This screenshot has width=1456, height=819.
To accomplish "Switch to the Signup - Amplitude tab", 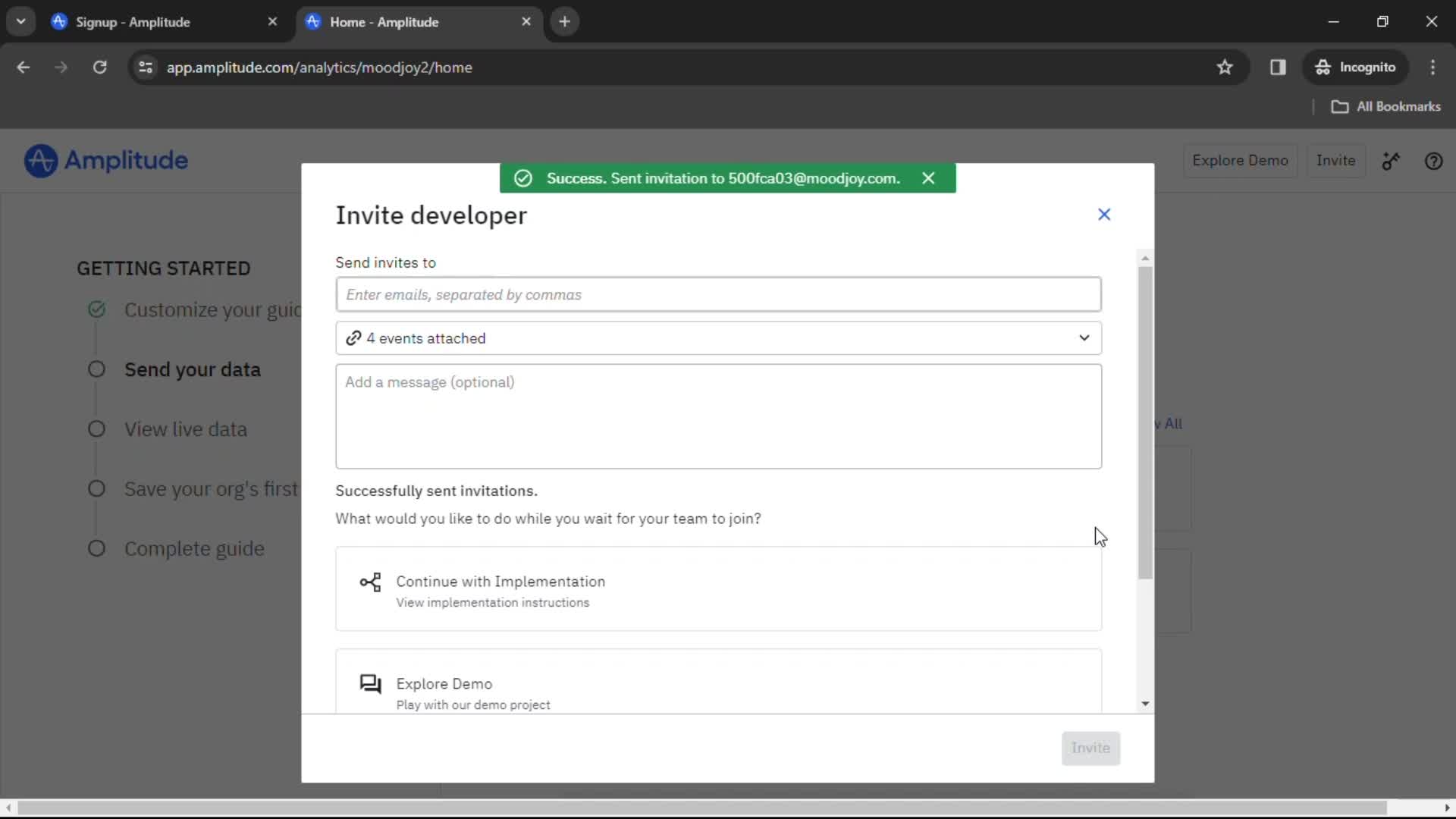I will point(165,22).
